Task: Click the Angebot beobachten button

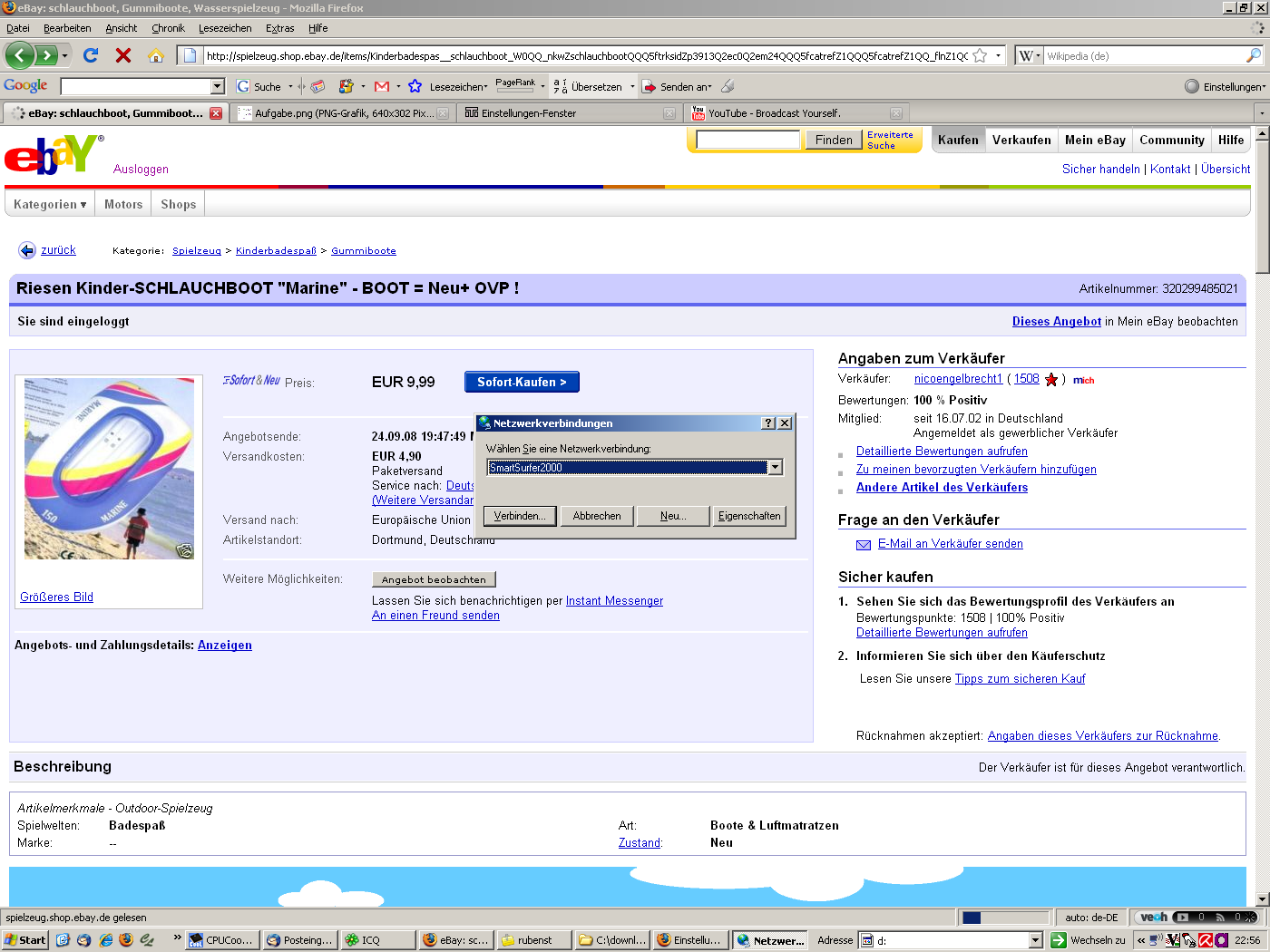Action: click(x=434, y=579)
